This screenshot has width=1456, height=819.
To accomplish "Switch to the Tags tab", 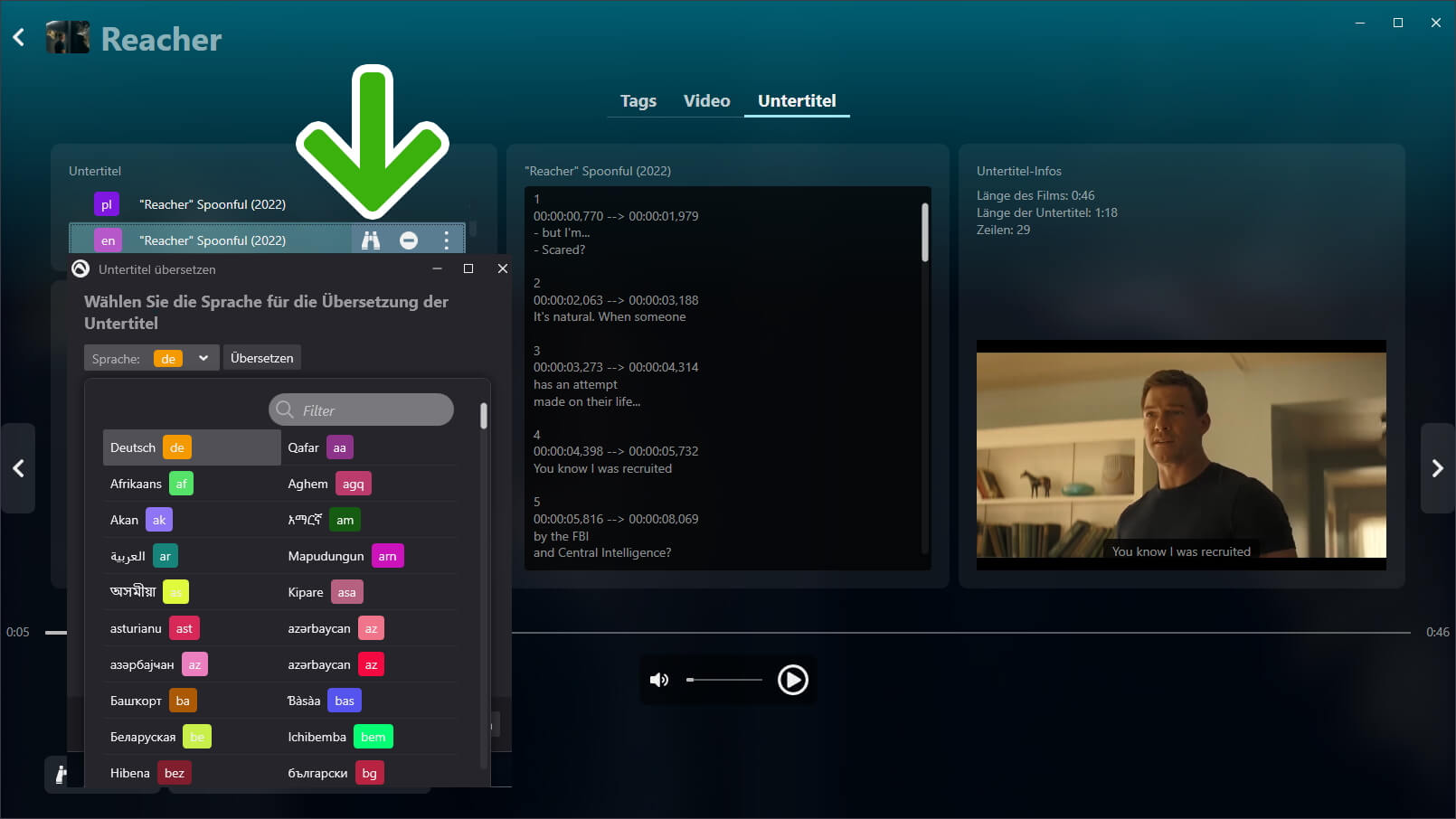I will tap(638, 101).
